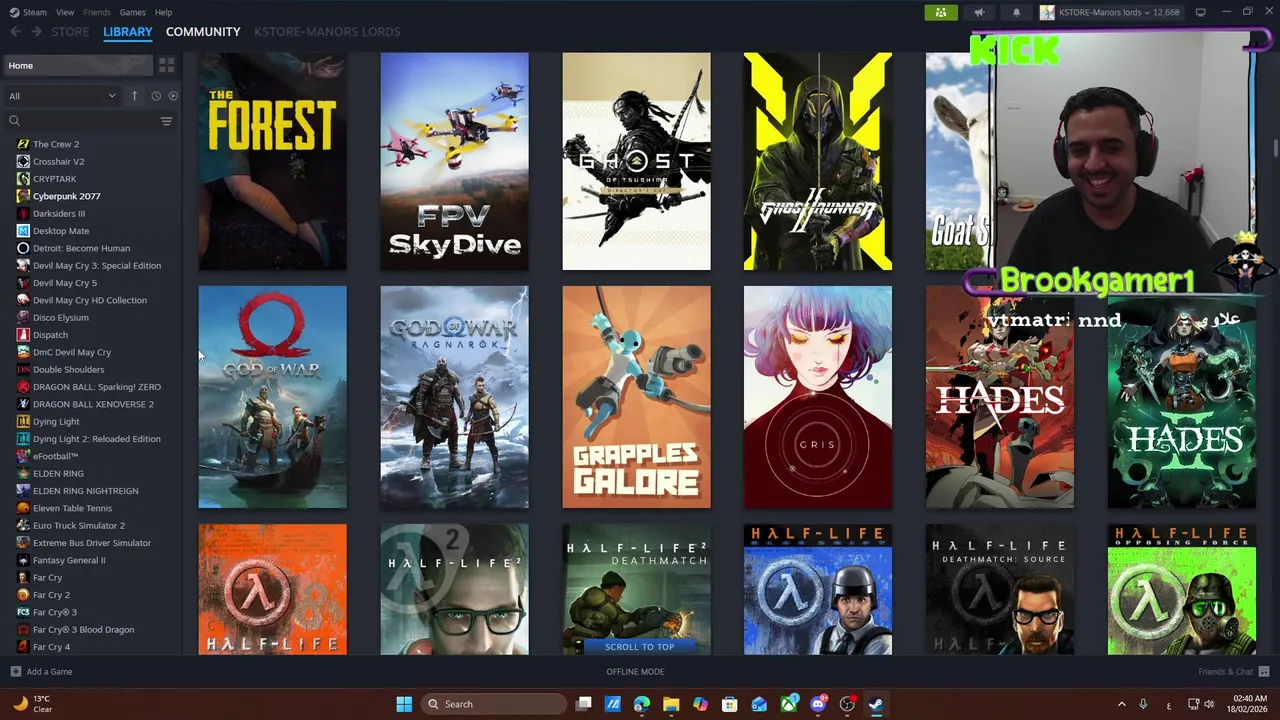Open the orange Half-Life cover
The height and width of the screenshot is (720, 1280).
tap(273, 590)
